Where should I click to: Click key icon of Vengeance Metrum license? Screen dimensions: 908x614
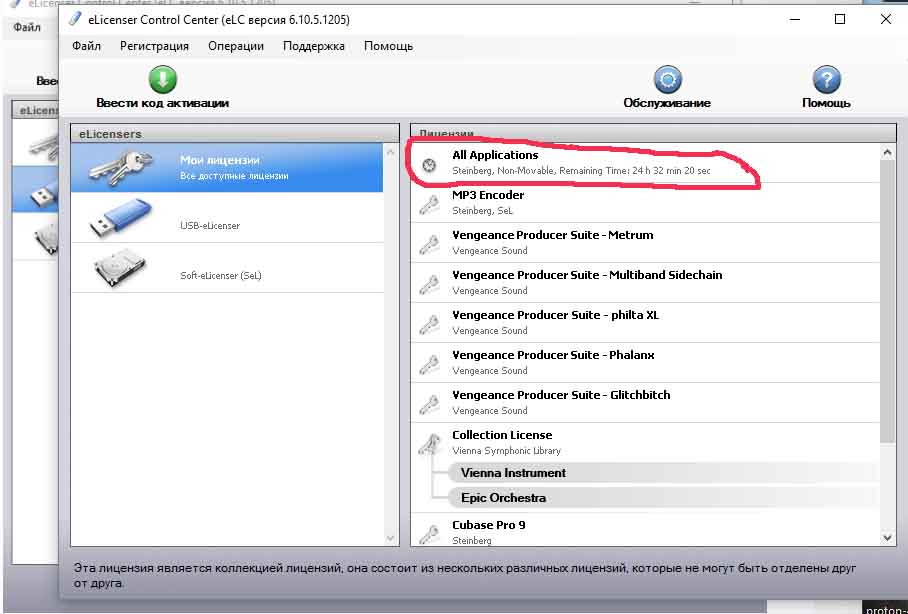click(x=429, y=244)
